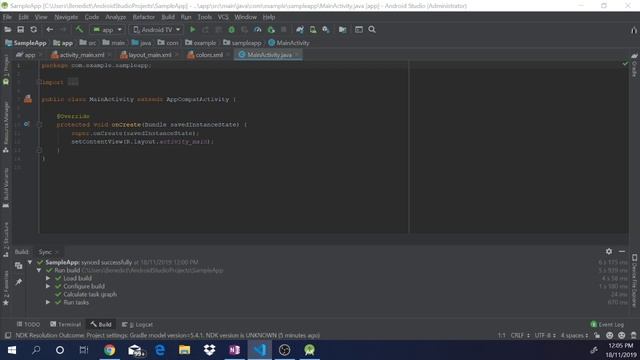Image resolution: width=640 pixels, height=360 pixels.
Task: Open the File menu
Action: 7,17
